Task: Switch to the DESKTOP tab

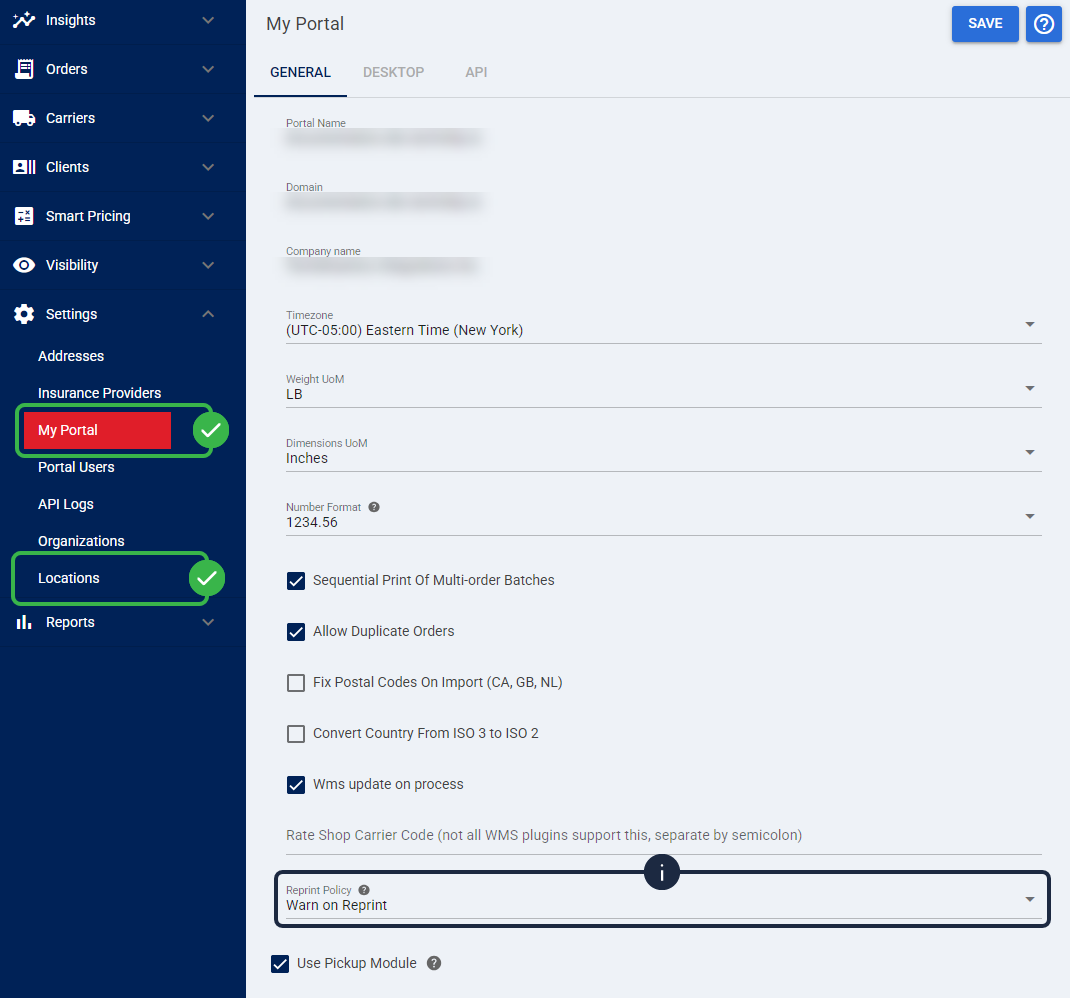Action: 393,72
